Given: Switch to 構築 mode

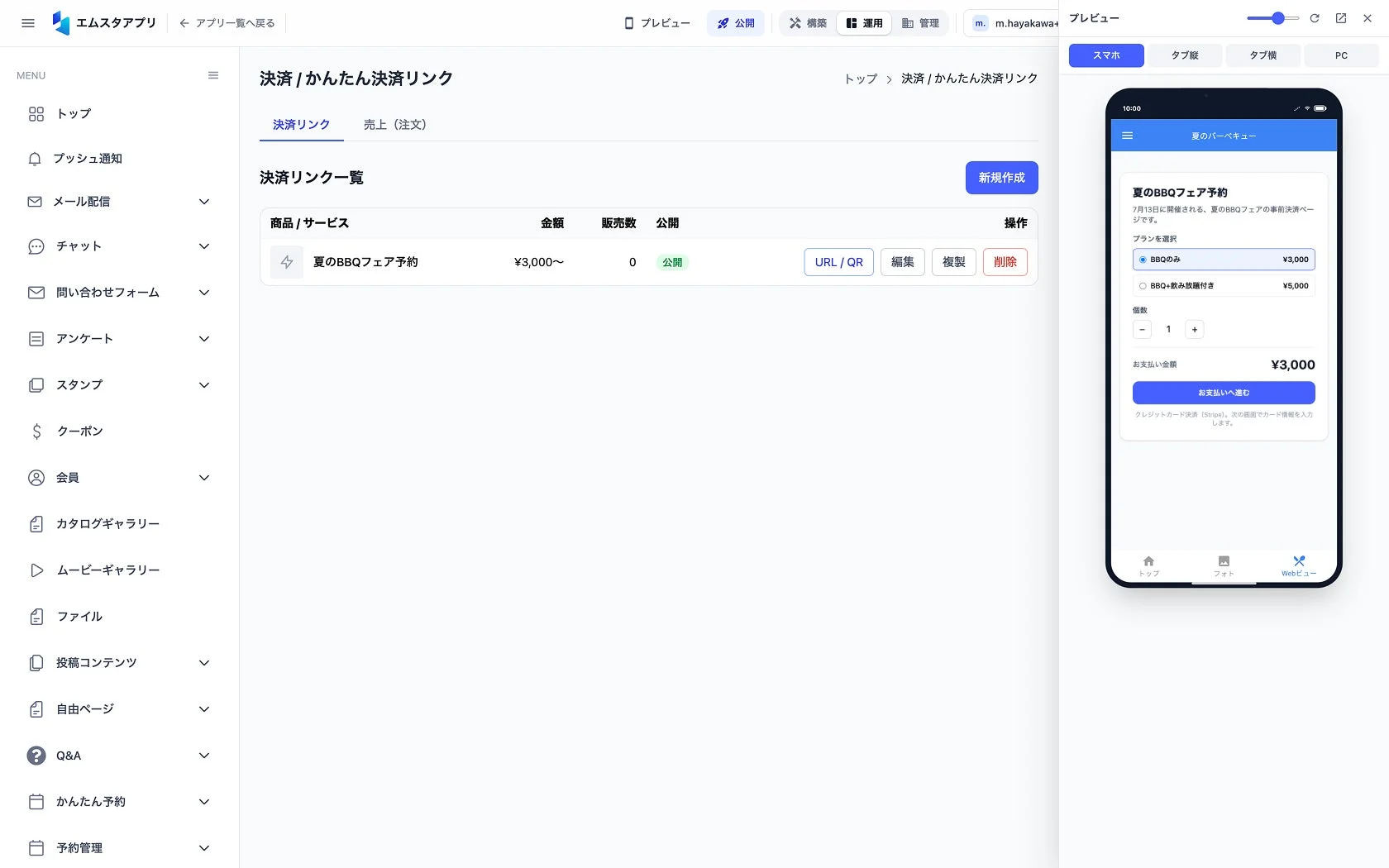Looking at the screenshot, I should pos(808,23).
